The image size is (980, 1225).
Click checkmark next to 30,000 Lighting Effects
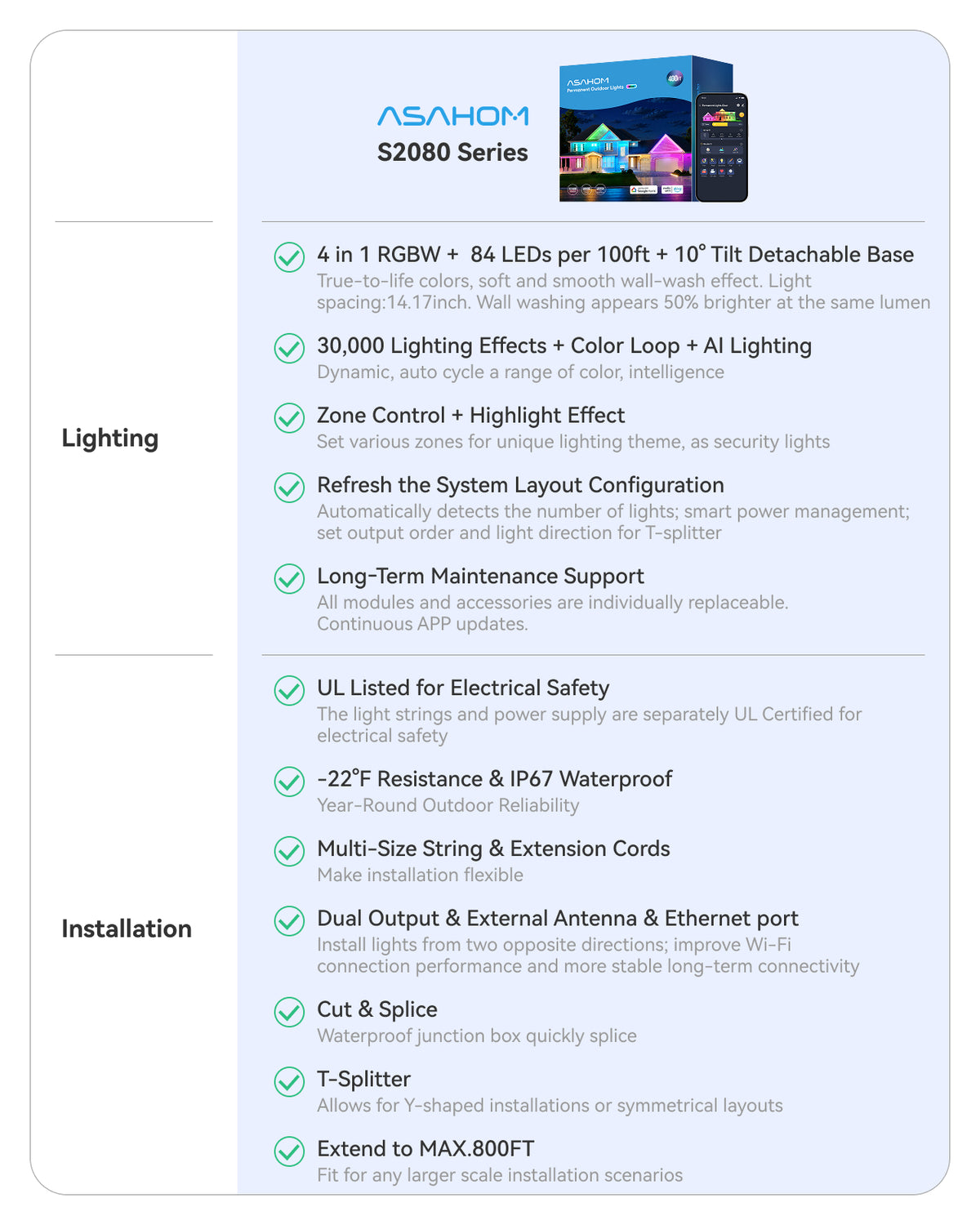[x=289, y=348]
